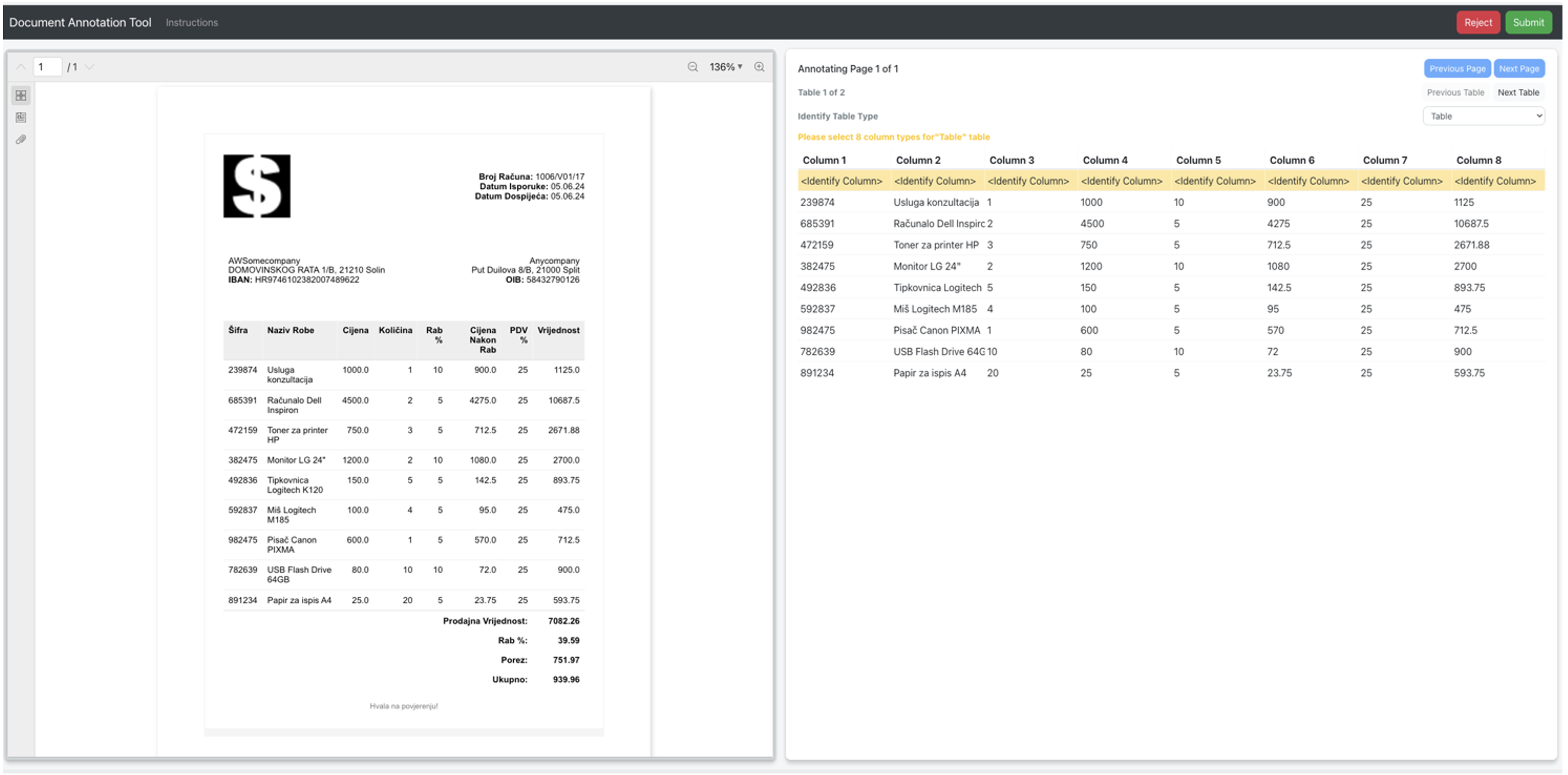Click the page number input field
The image size is (1568, 775).
(x=48, y=67)
